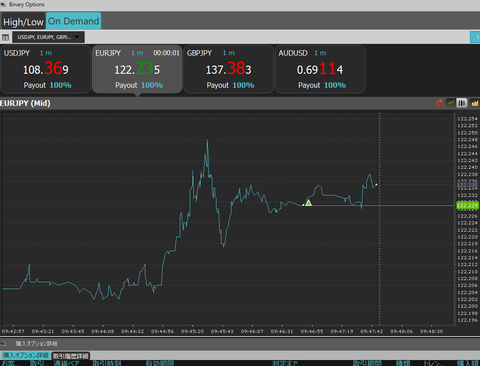Click the Payout 100% text on AUDUSD card
The image size is (480, 366).
(322, 85)
